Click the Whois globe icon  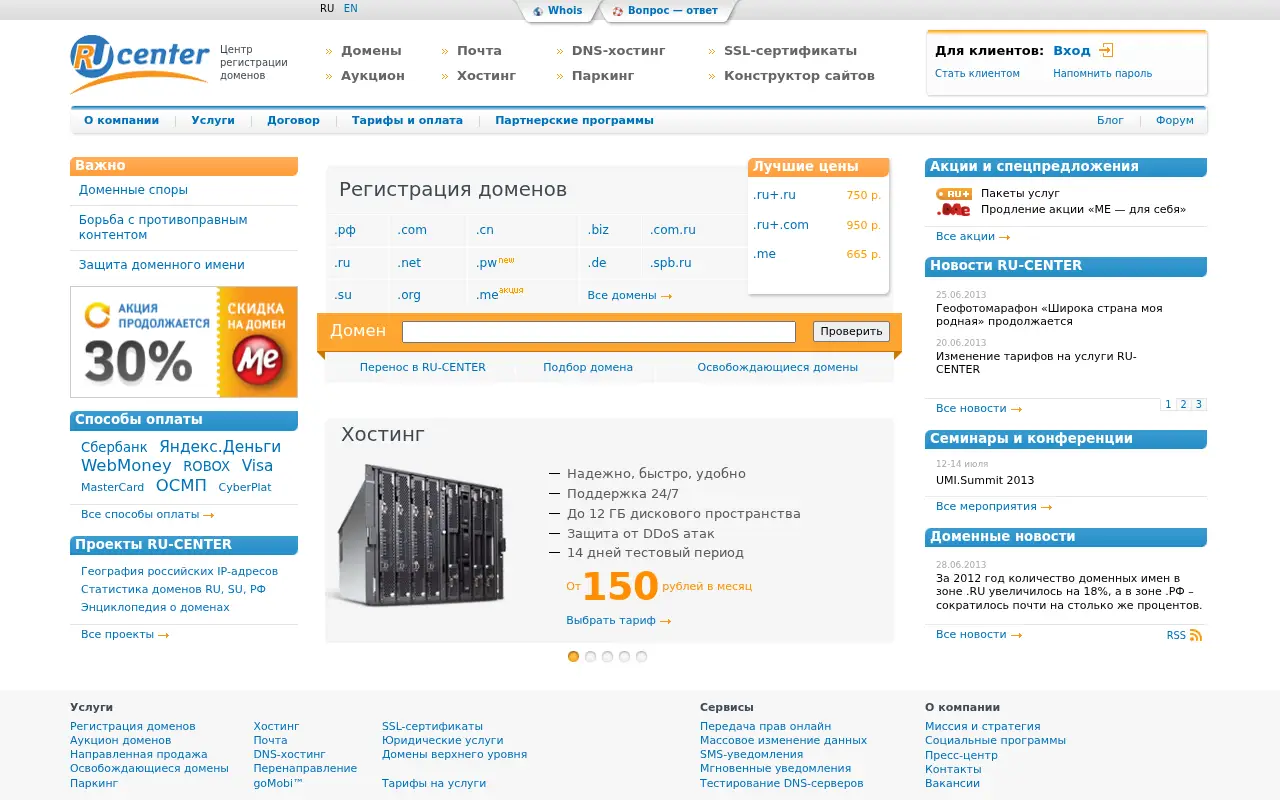point(538,11)
